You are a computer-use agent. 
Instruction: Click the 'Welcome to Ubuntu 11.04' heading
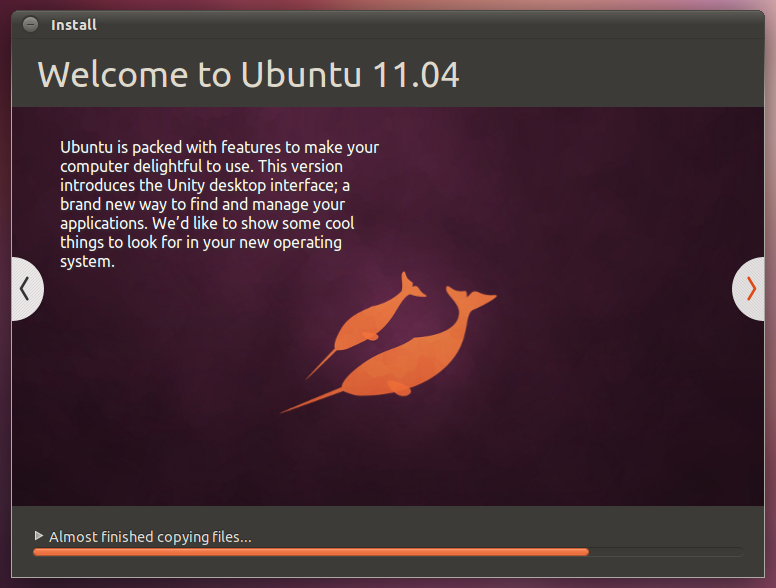pos(248,75)
